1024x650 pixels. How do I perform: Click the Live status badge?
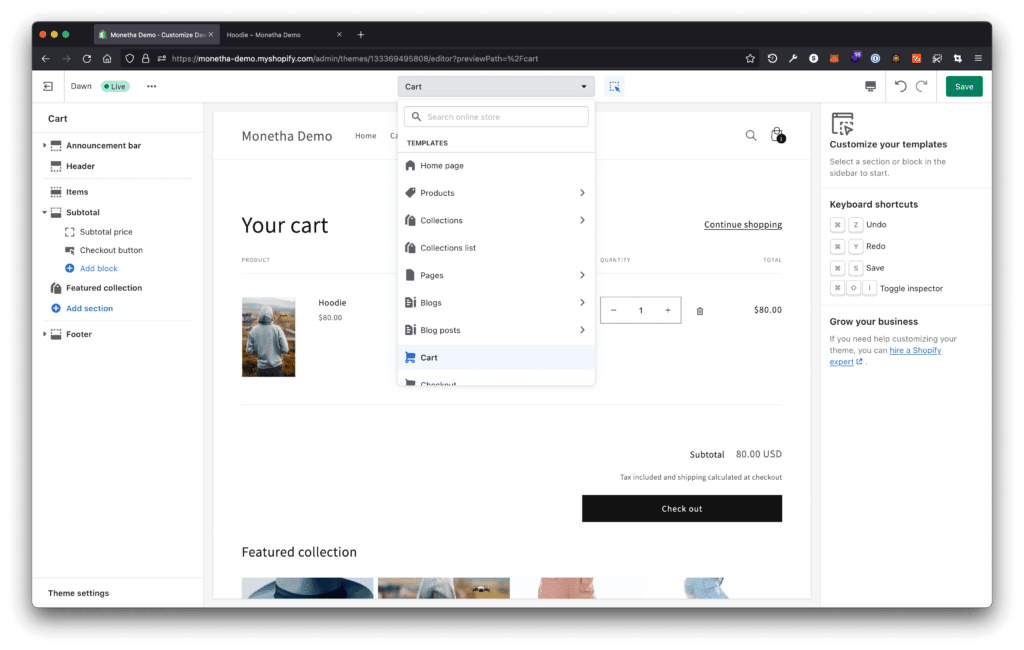point(116,86)
